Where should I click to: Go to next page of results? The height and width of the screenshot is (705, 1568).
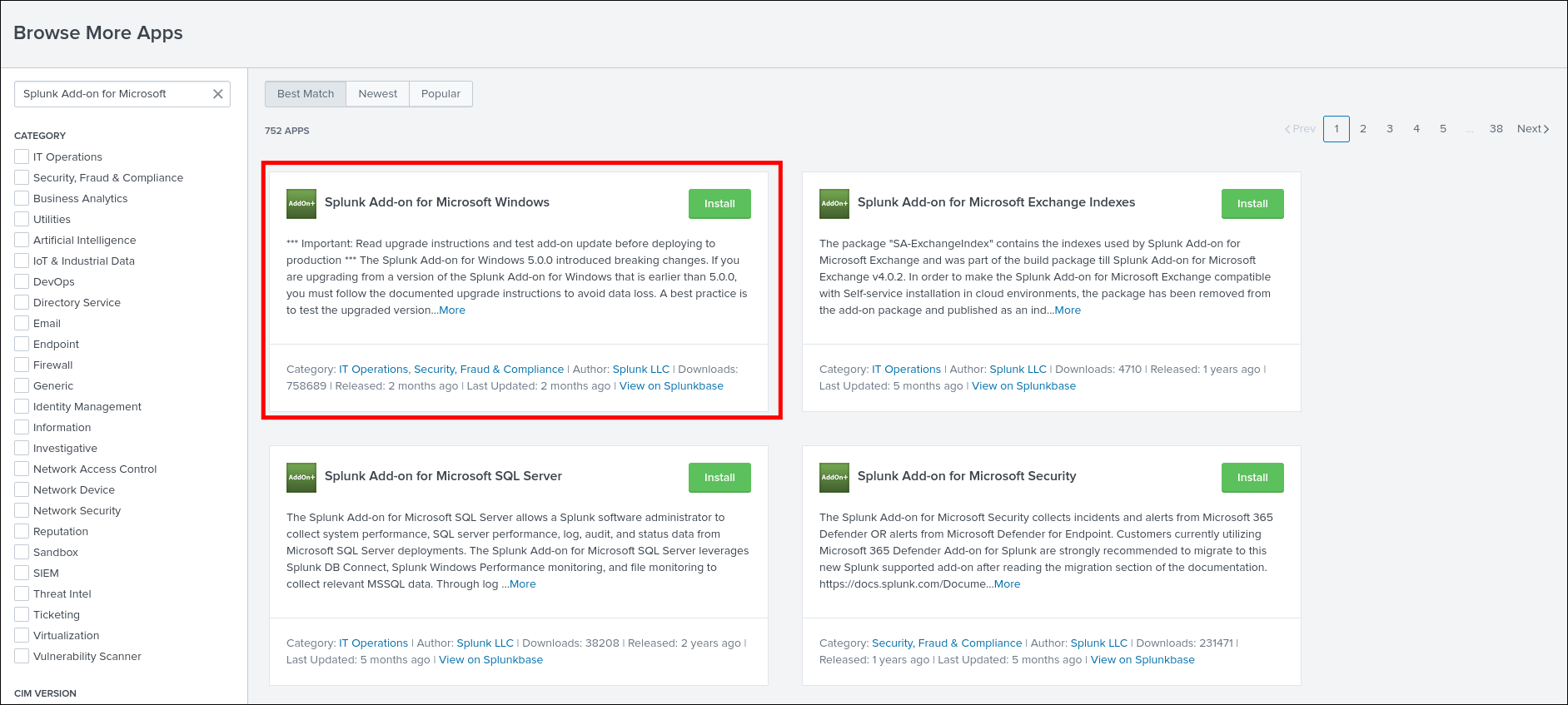point(1533,129)
